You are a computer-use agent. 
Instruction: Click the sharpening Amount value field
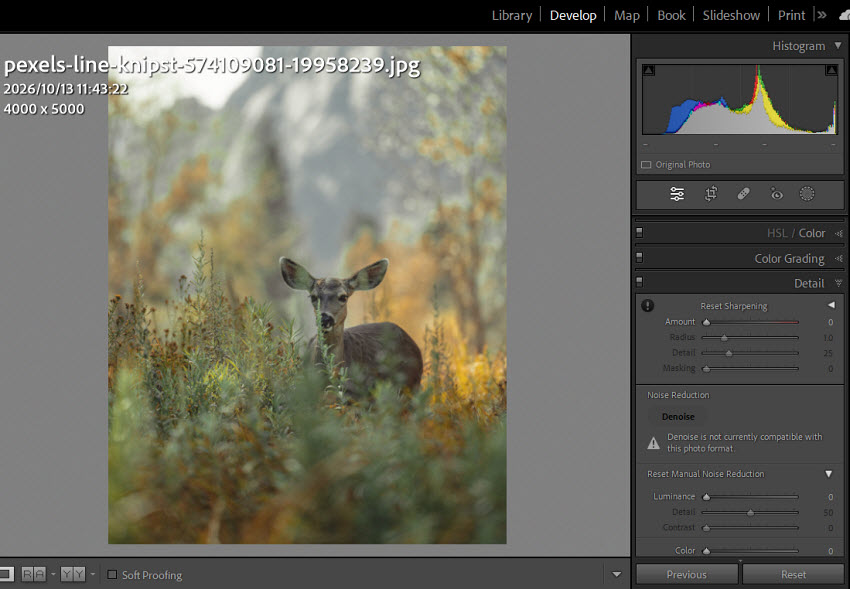[830, 322]
